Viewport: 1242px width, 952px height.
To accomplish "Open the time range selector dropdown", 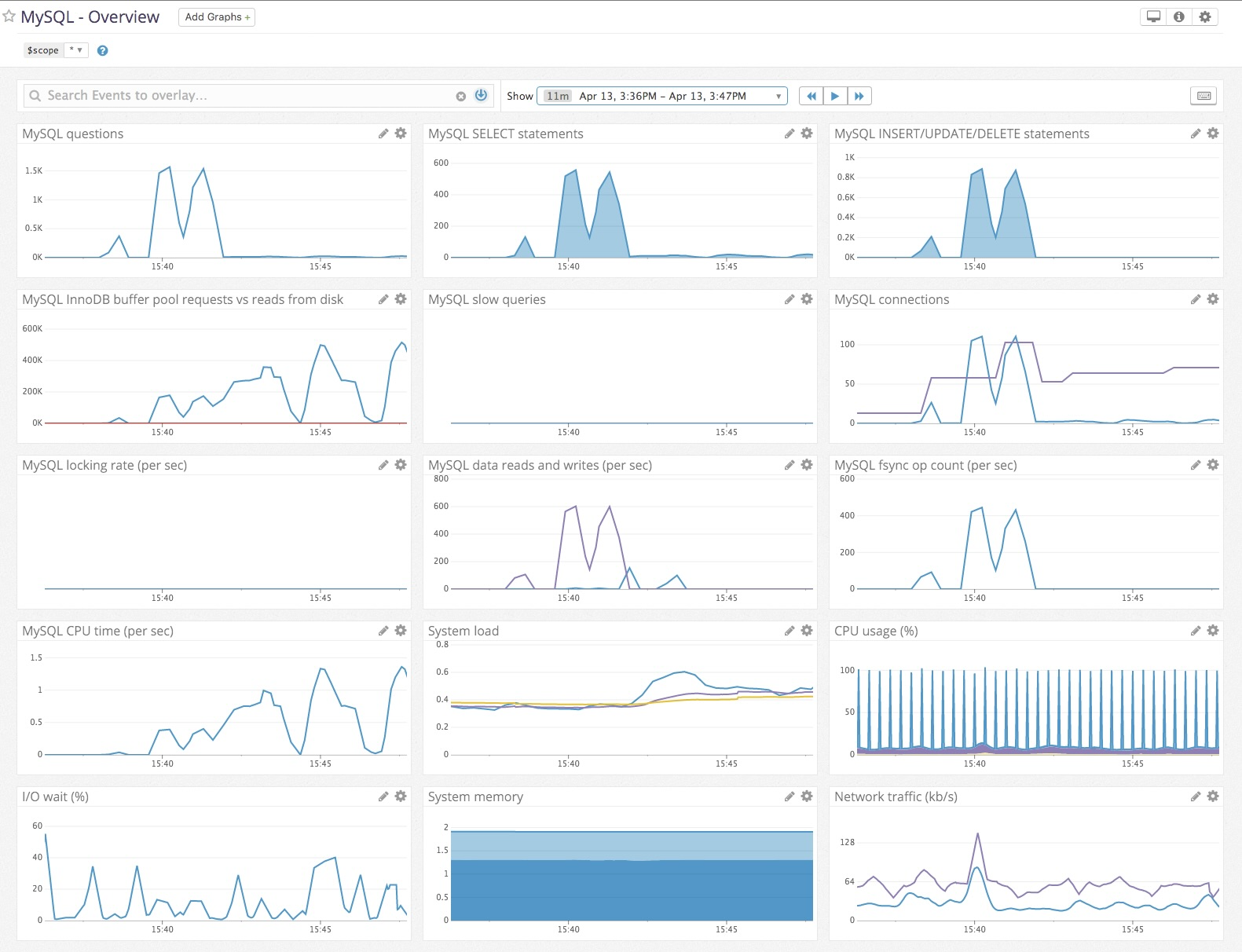I will tap(662, 96).
